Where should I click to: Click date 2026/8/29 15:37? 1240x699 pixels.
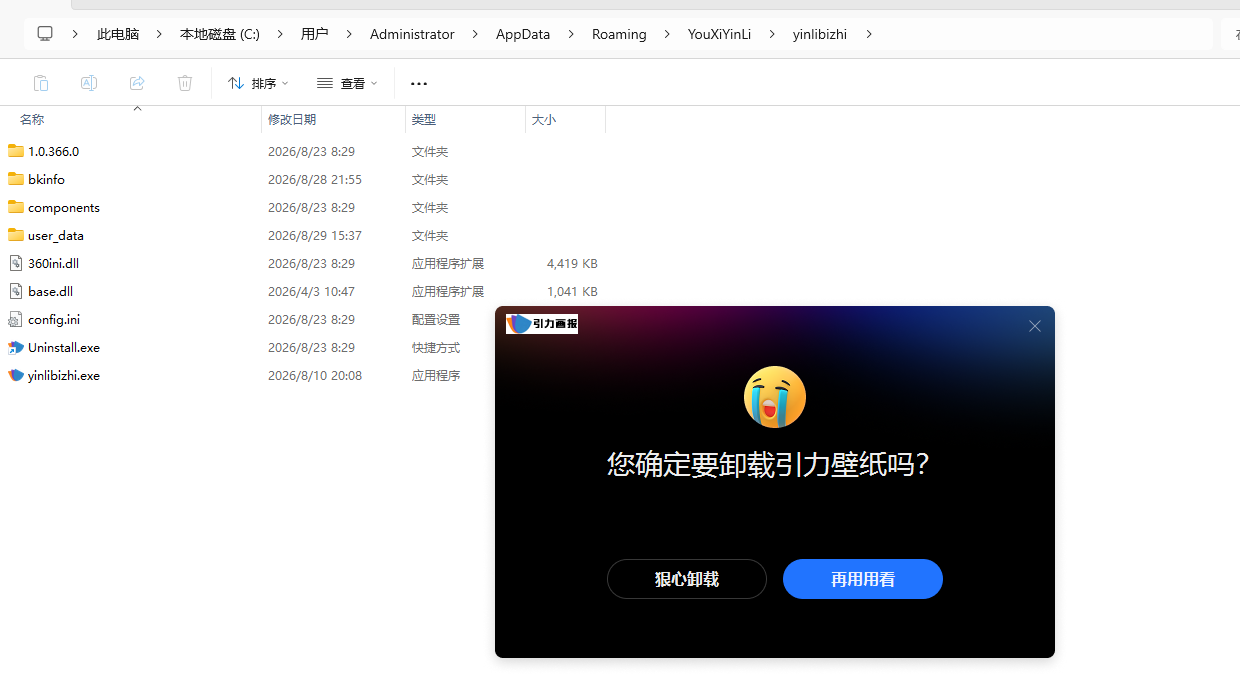[x=315, y=235]
